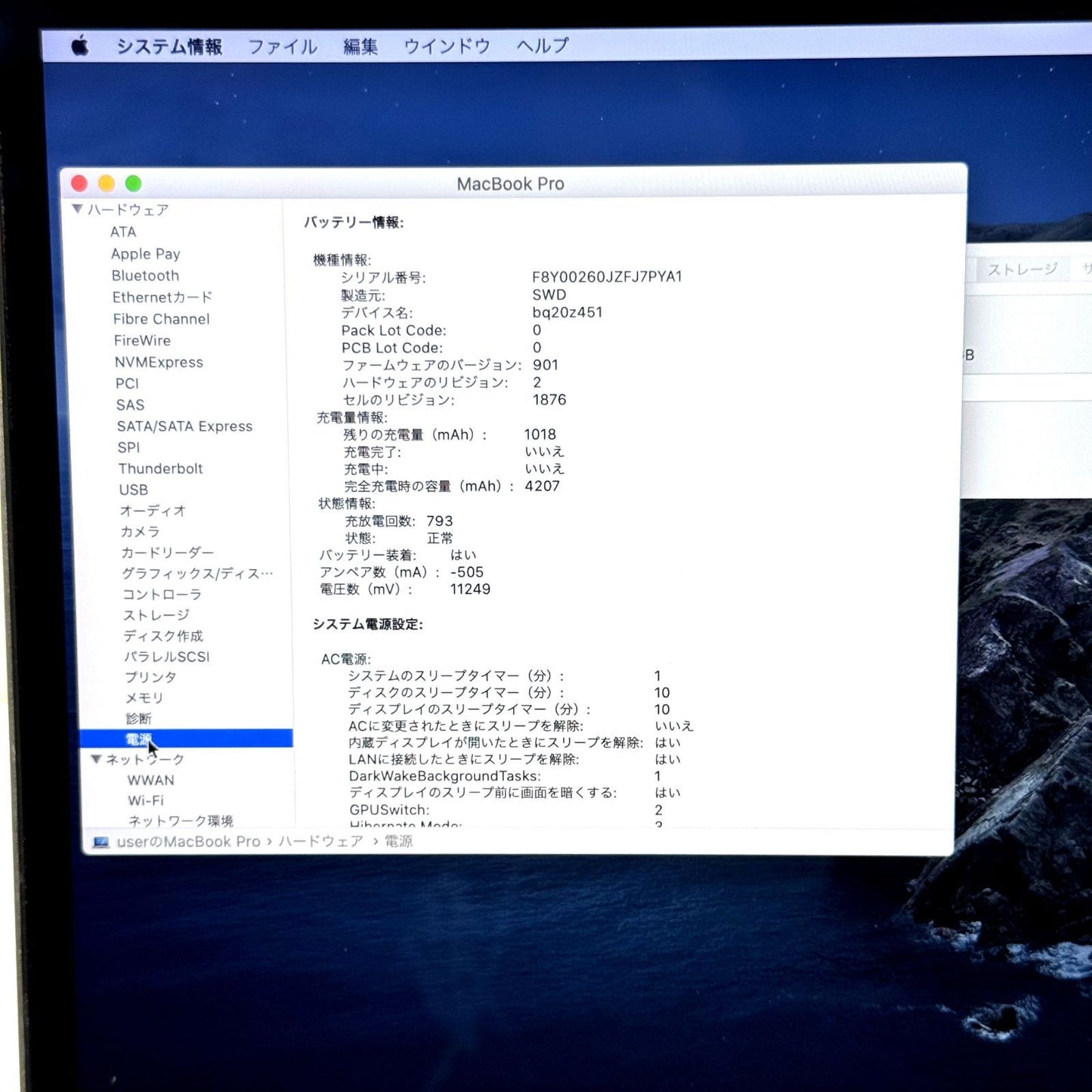Click the cycle count value 793
Image resolution: width=1092 pixels, height=1092 pixels.
pos(440,521)
